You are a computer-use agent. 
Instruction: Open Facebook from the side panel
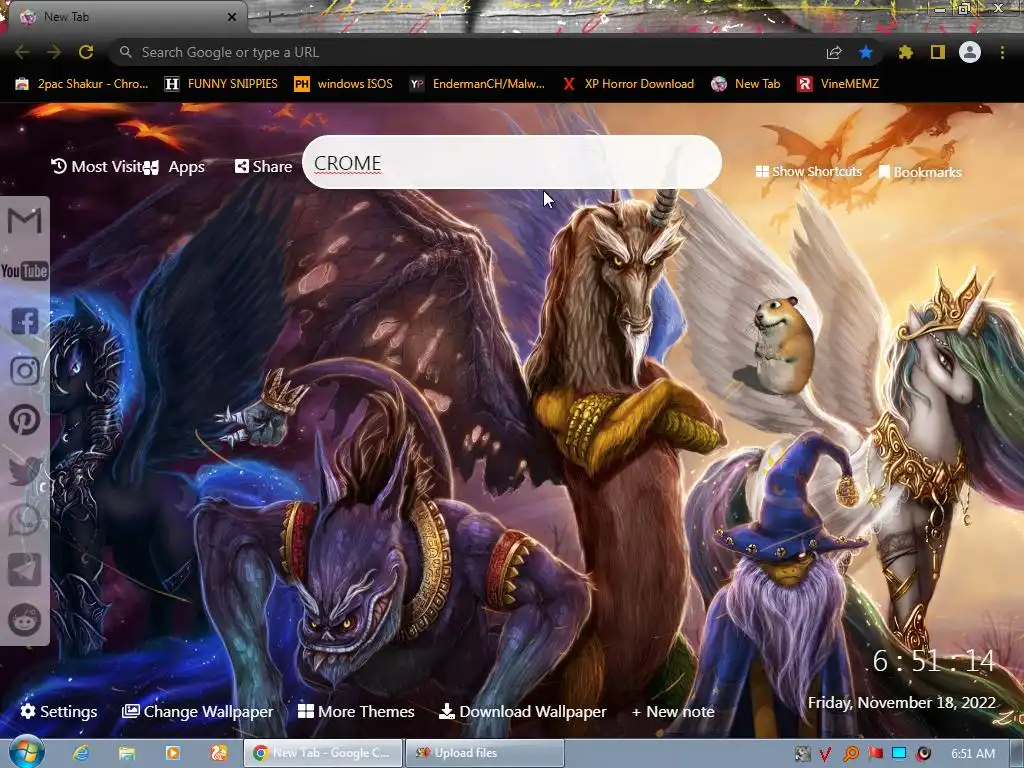pyautogui.click(x=24, y=321)
